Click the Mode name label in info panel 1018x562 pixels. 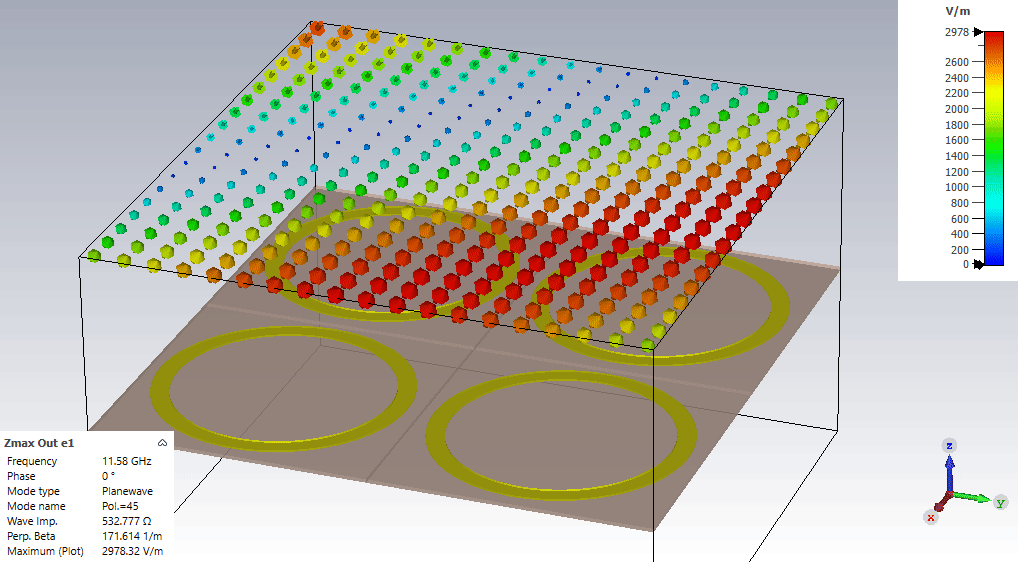pos(36,506)
